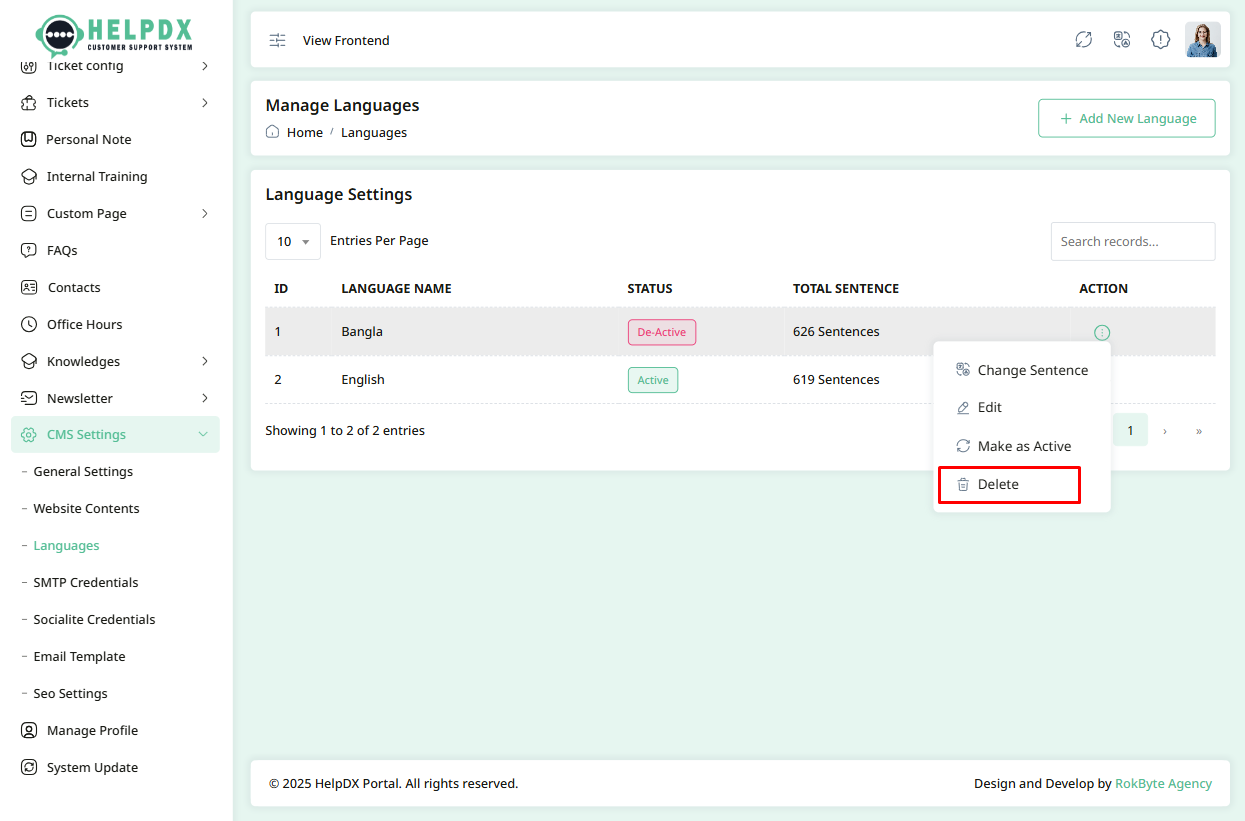Open Personal Note in sidebar
This screenshot has height=821, width=1245.
tap(88, 140)
